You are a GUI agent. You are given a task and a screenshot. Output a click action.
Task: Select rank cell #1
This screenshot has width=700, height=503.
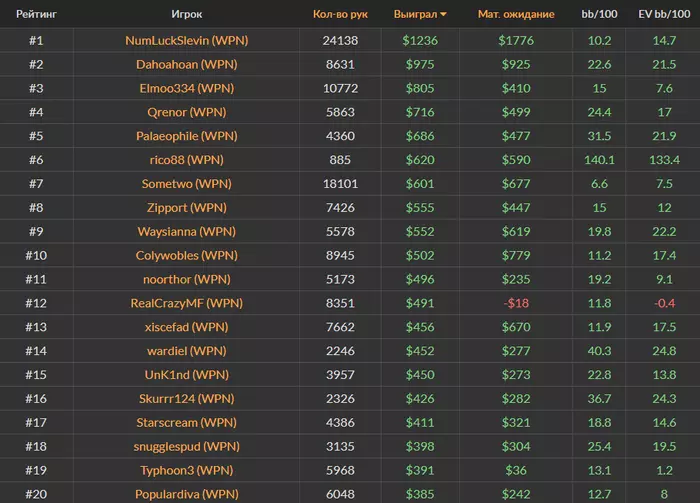pos(36,41)
